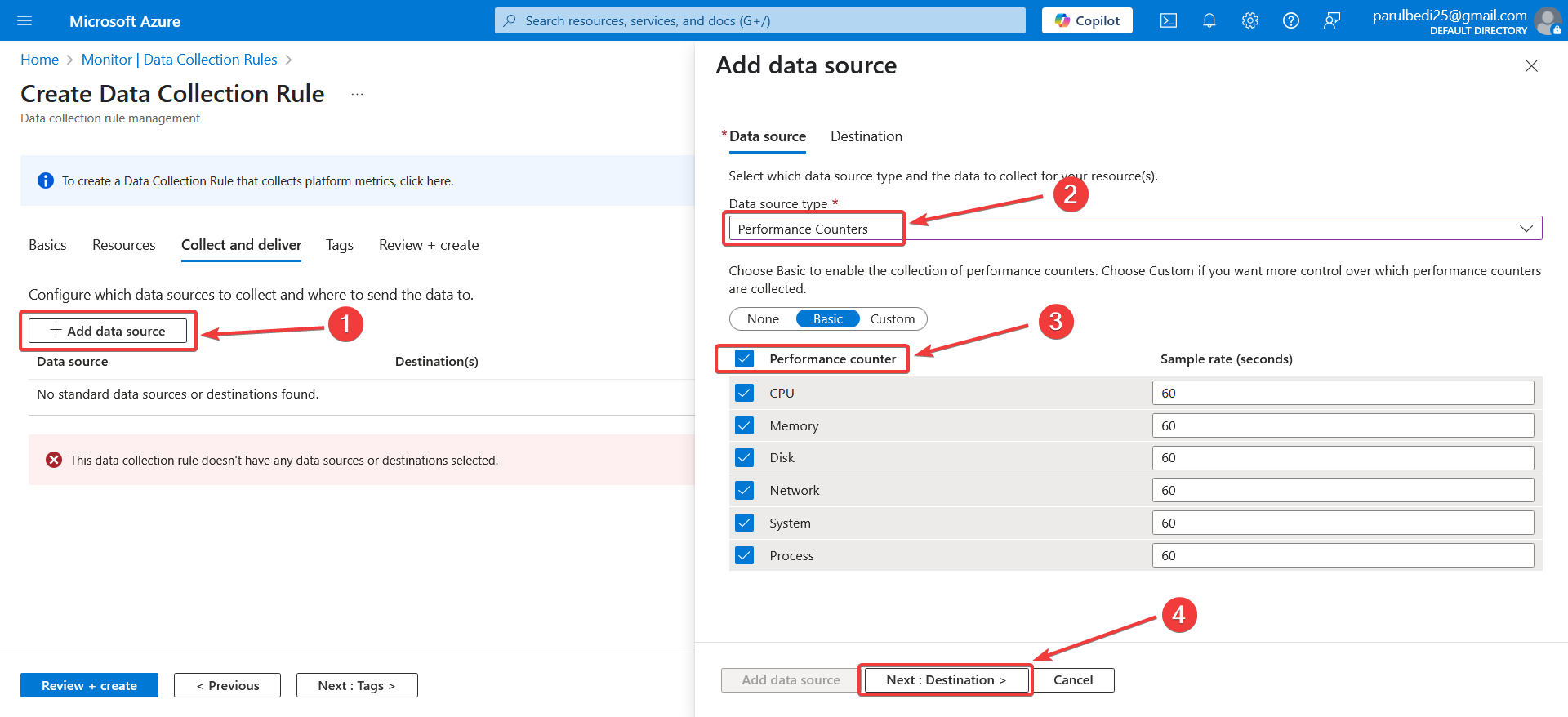
Task: Click the red error icon in alert
Action: coord(54,460)
